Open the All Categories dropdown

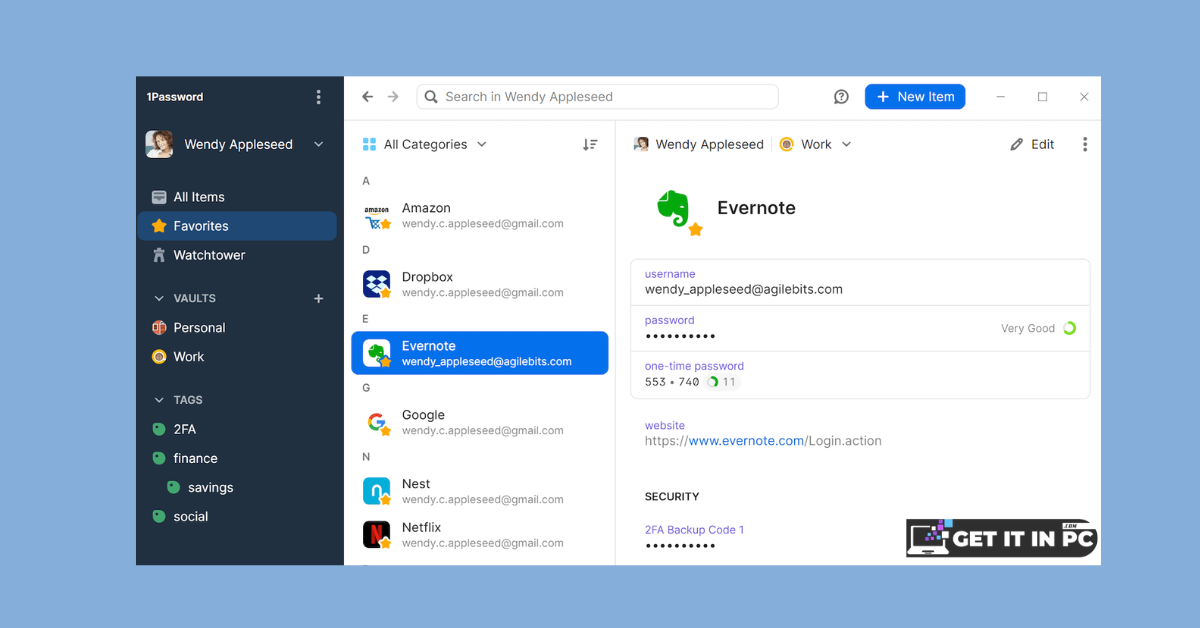tap(425, 144)
